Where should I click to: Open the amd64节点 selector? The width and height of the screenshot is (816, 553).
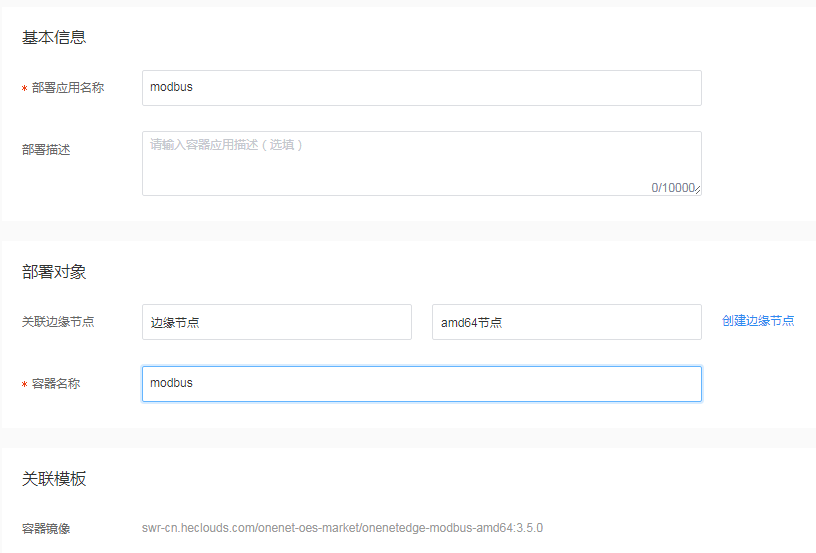[567, 322]
